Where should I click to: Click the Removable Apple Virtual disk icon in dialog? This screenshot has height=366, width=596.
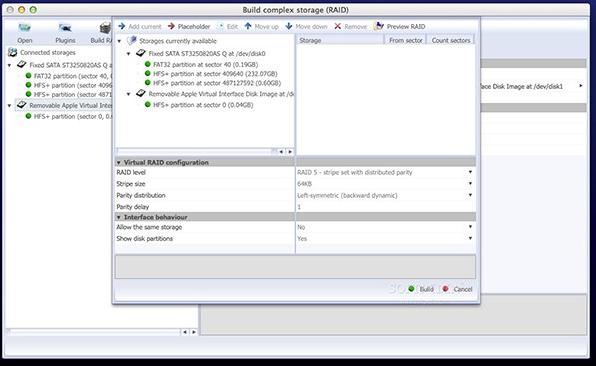pyautogui.click(x=141, y=93)
